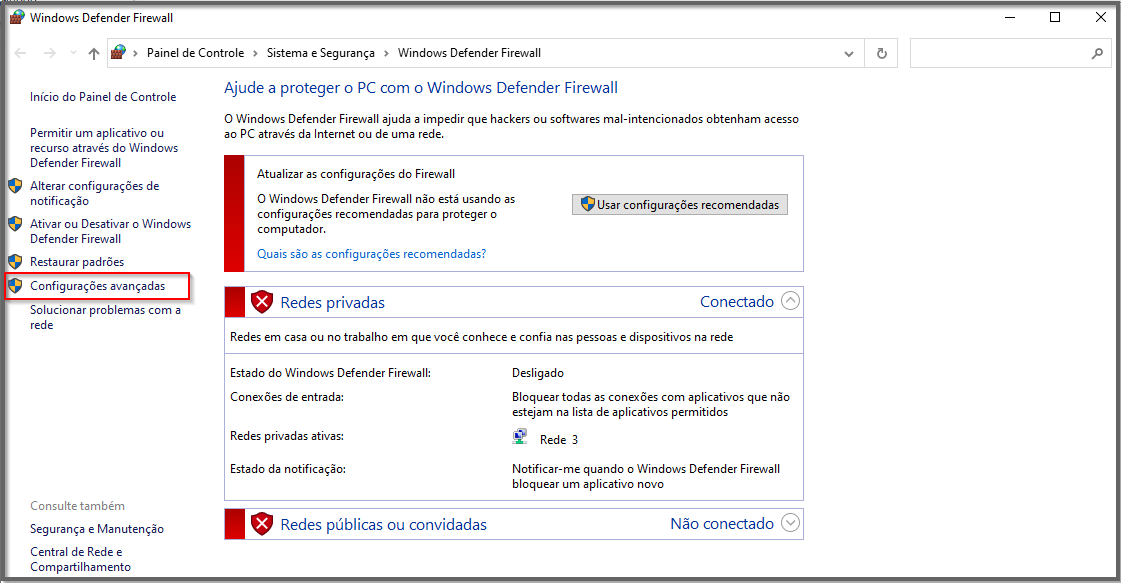The width and height of the screenshot is (1121, 583).
Task: Click the Forward navigation arrow
Action: tap(49, 53)
